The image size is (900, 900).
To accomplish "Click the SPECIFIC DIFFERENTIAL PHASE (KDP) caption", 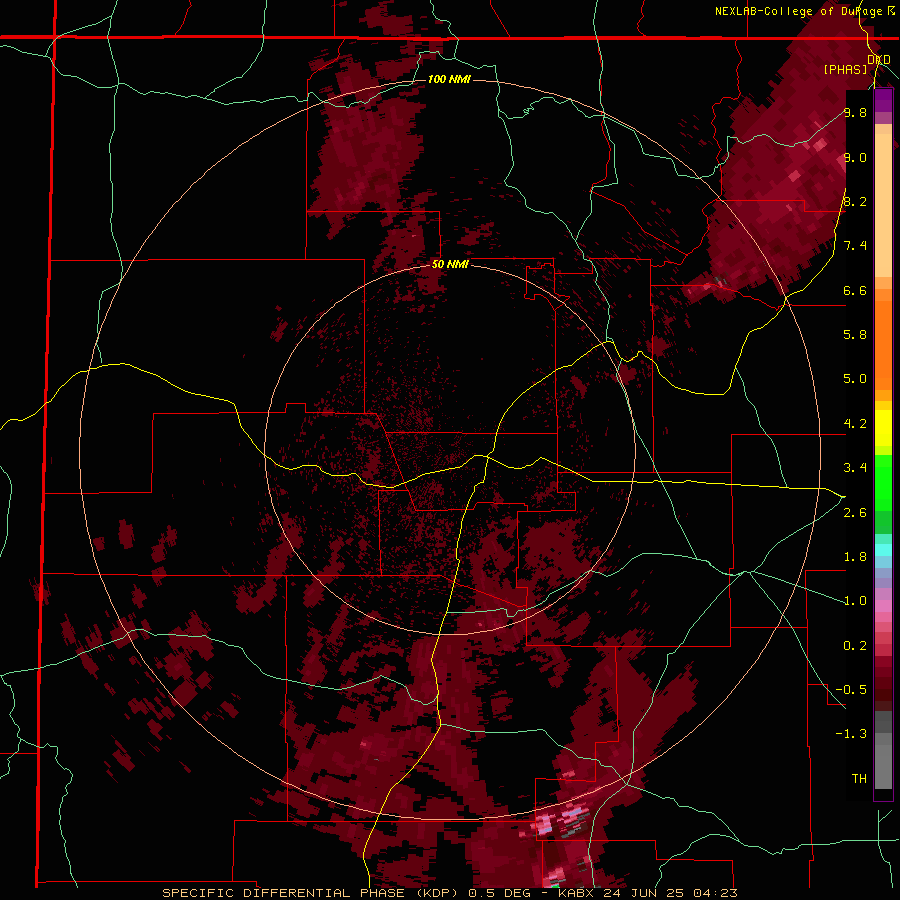I will 311,893.
